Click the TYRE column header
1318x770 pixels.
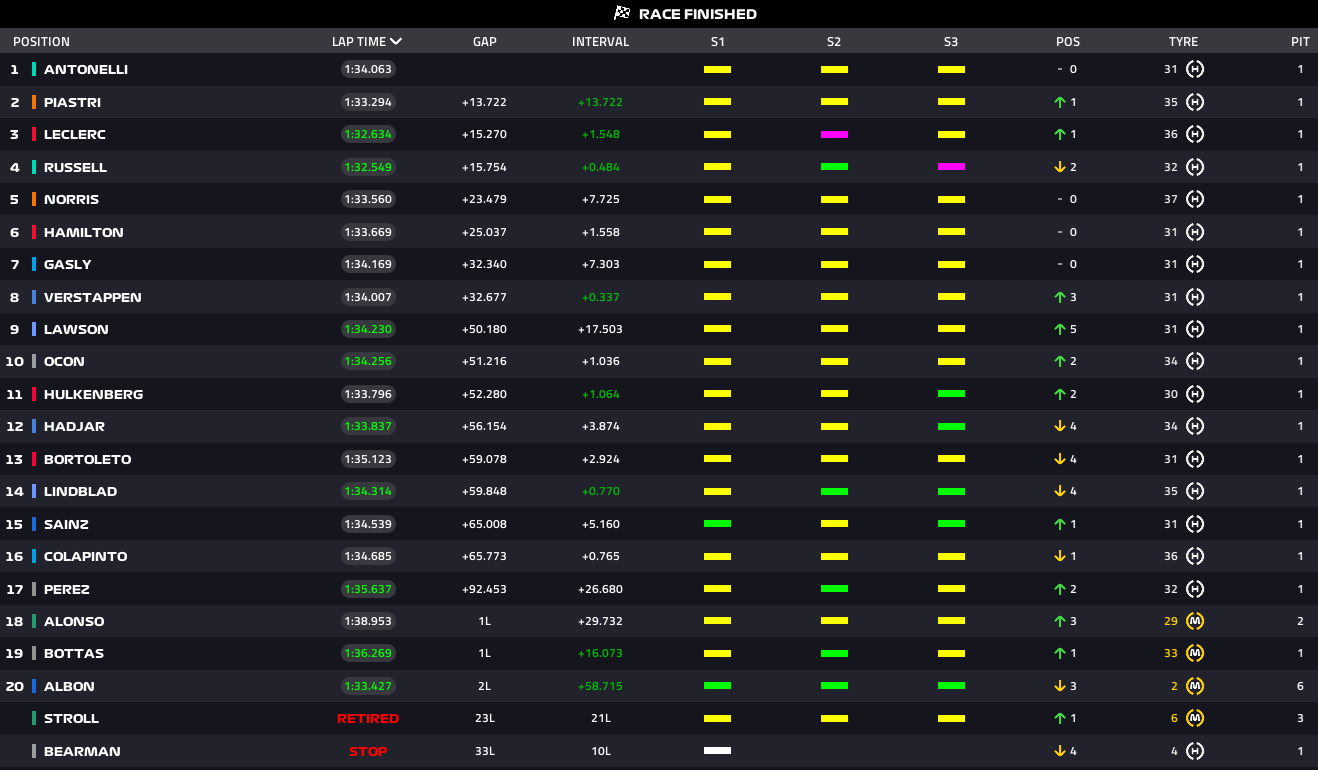(1183, 42)
